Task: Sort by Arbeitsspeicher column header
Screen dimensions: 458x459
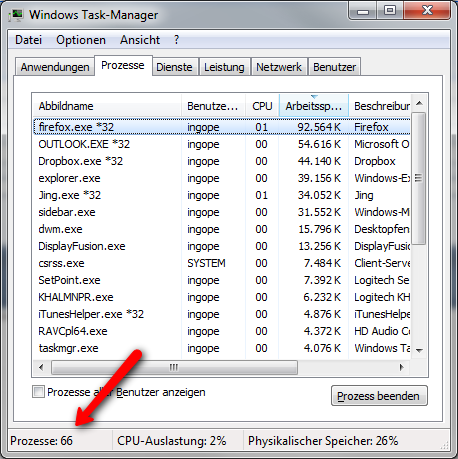Action: (x=314, y=106)
